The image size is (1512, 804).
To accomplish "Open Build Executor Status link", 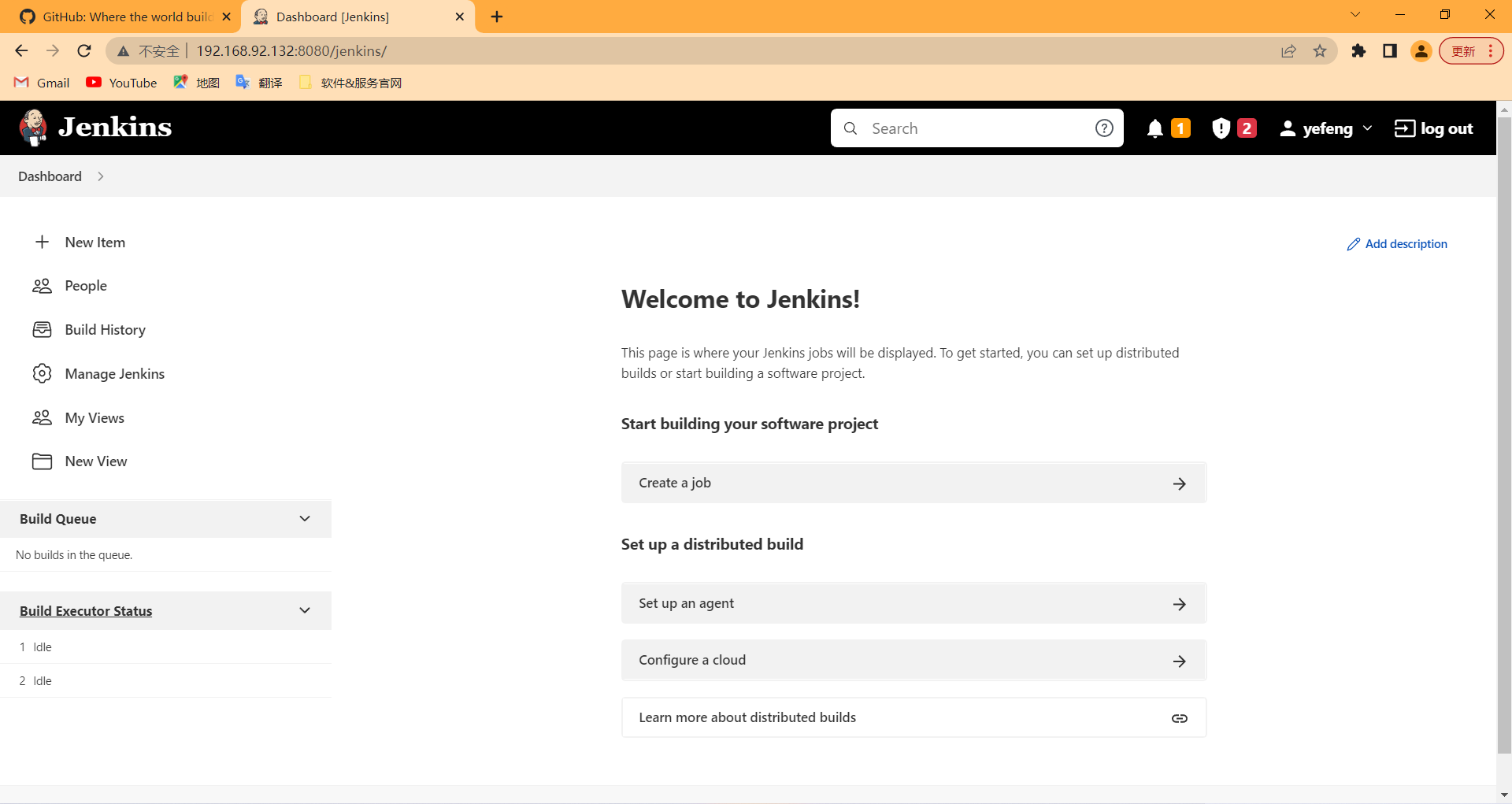I will 86,611.
